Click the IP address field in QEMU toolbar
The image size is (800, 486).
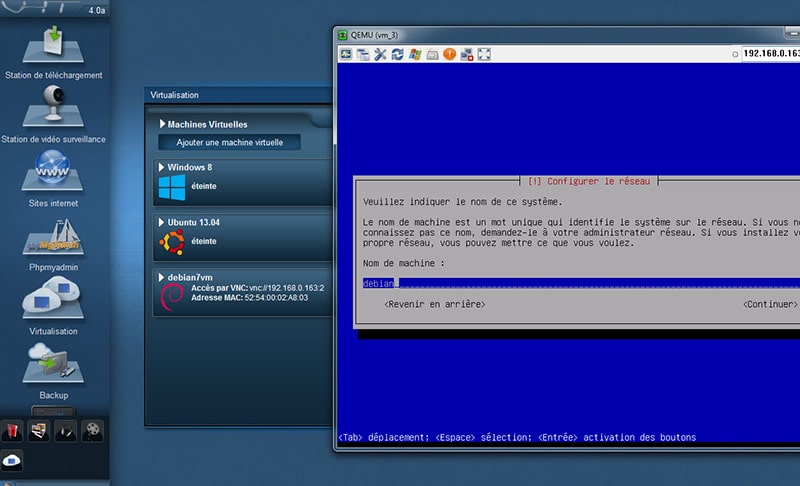coord(770,54)
